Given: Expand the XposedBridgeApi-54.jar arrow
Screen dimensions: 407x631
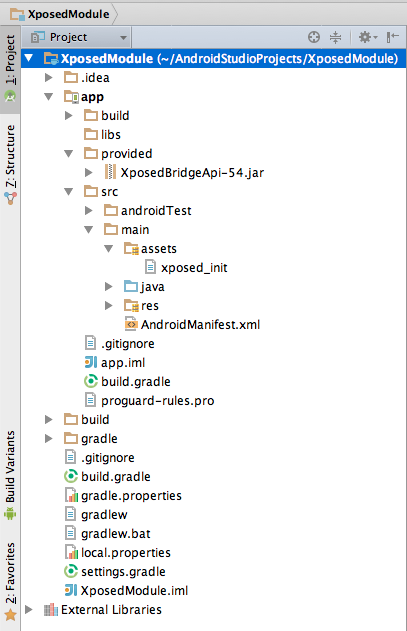Looking at the screenshot, I should (89, 173).
